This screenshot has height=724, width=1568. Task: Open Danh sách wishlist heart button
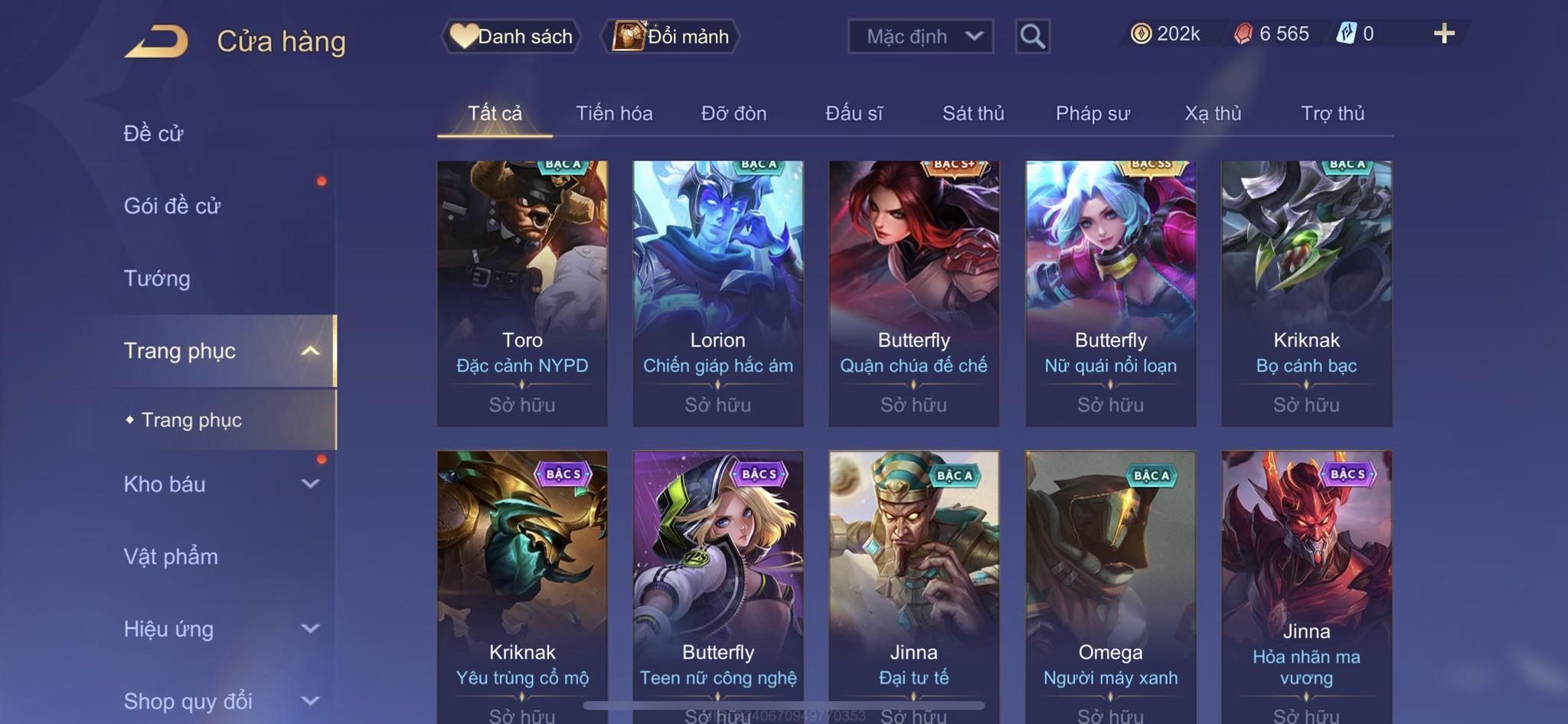pyautogui.click(x=511, y=36)
